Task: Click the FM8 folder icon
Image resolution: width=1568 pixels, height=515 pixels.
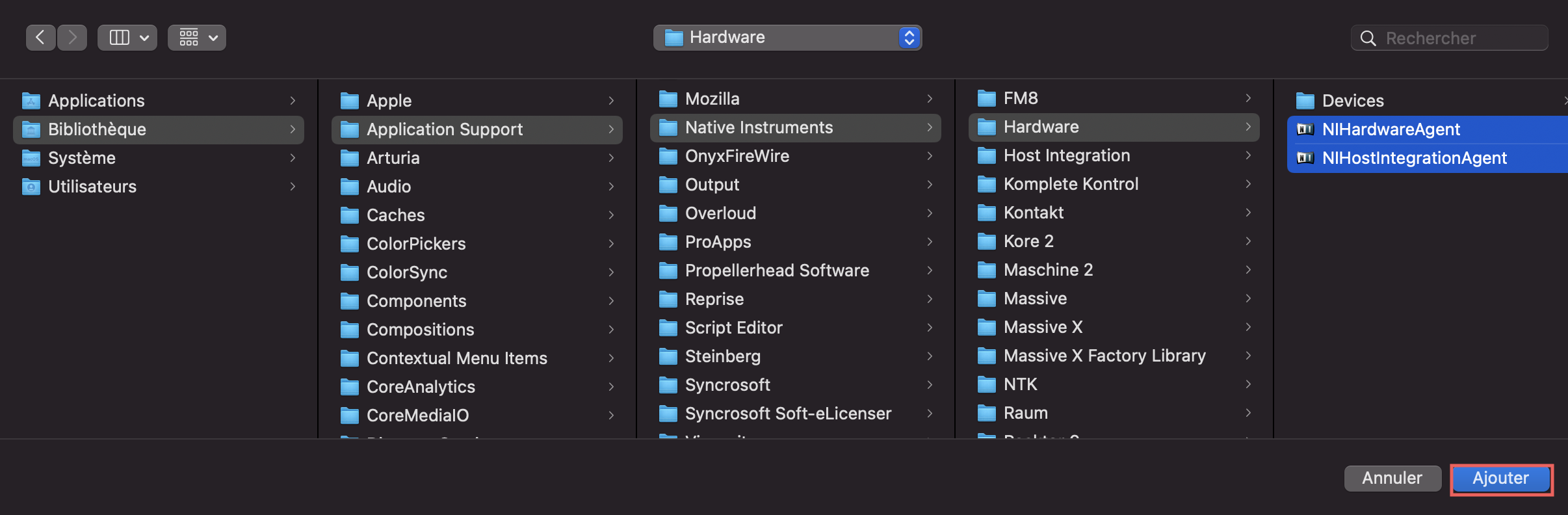Action: pyautogui.click(x=987, y=98)
